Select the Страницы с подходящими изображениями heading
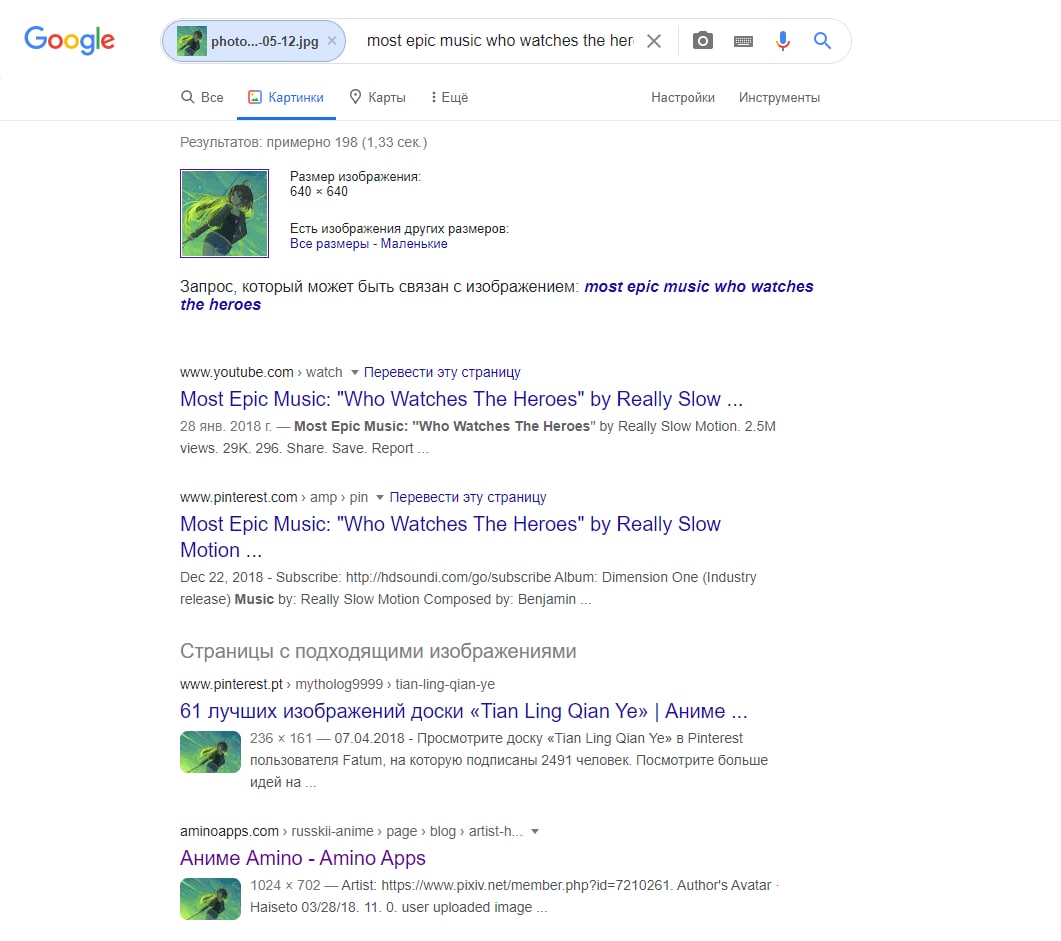 point(378,651)
